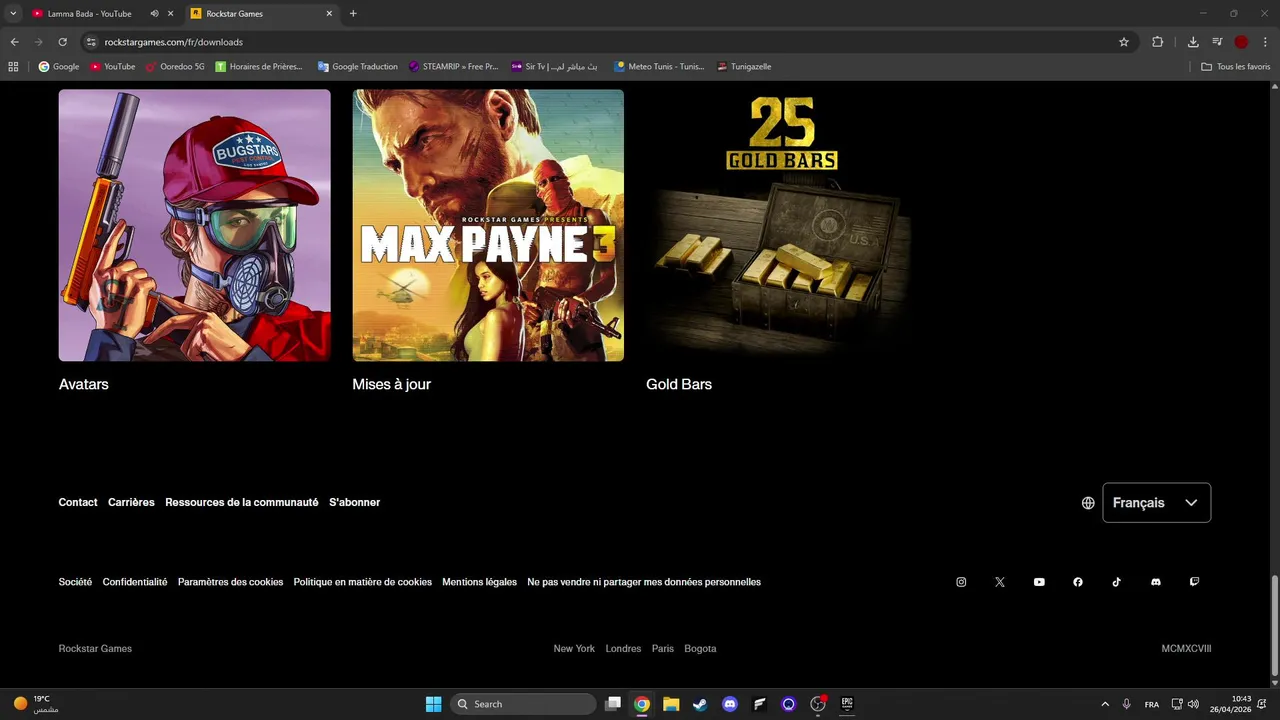
Task: Open the Horaires de Prières bookmark
Action: click(x=259, y=67)
